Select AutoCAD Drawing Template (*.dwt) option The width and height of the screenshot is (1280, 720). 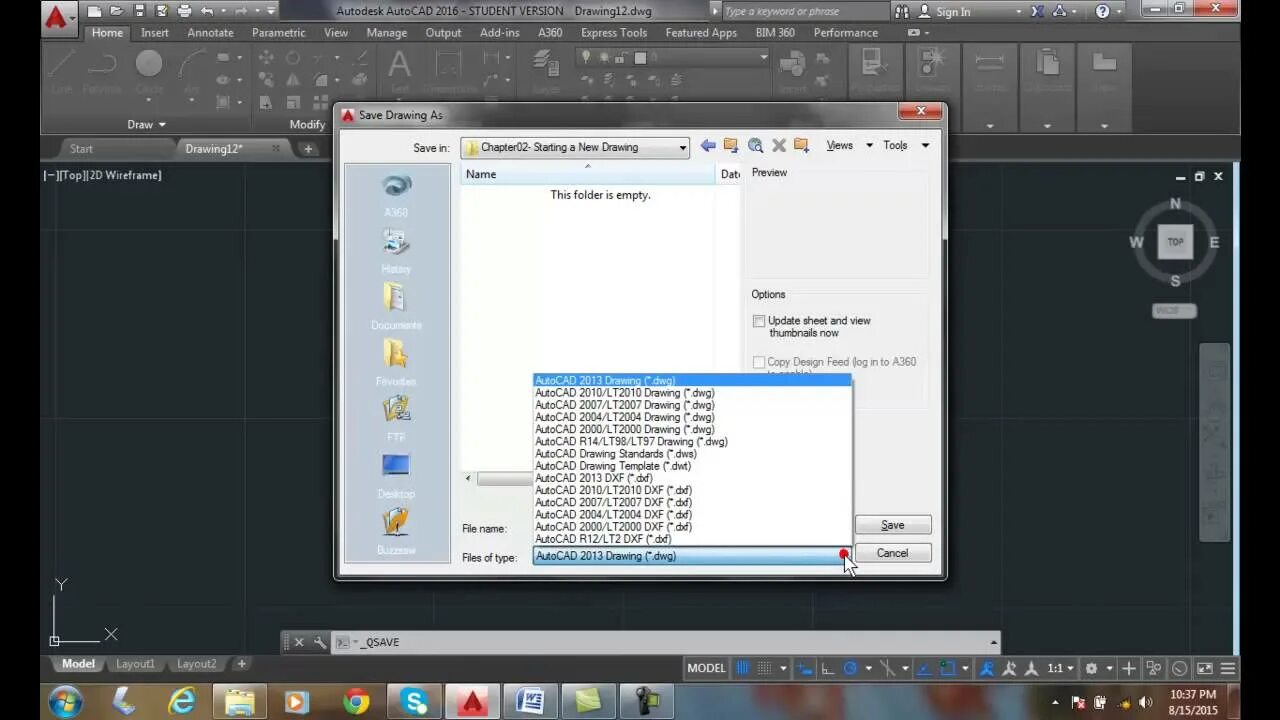click(692, 466)
